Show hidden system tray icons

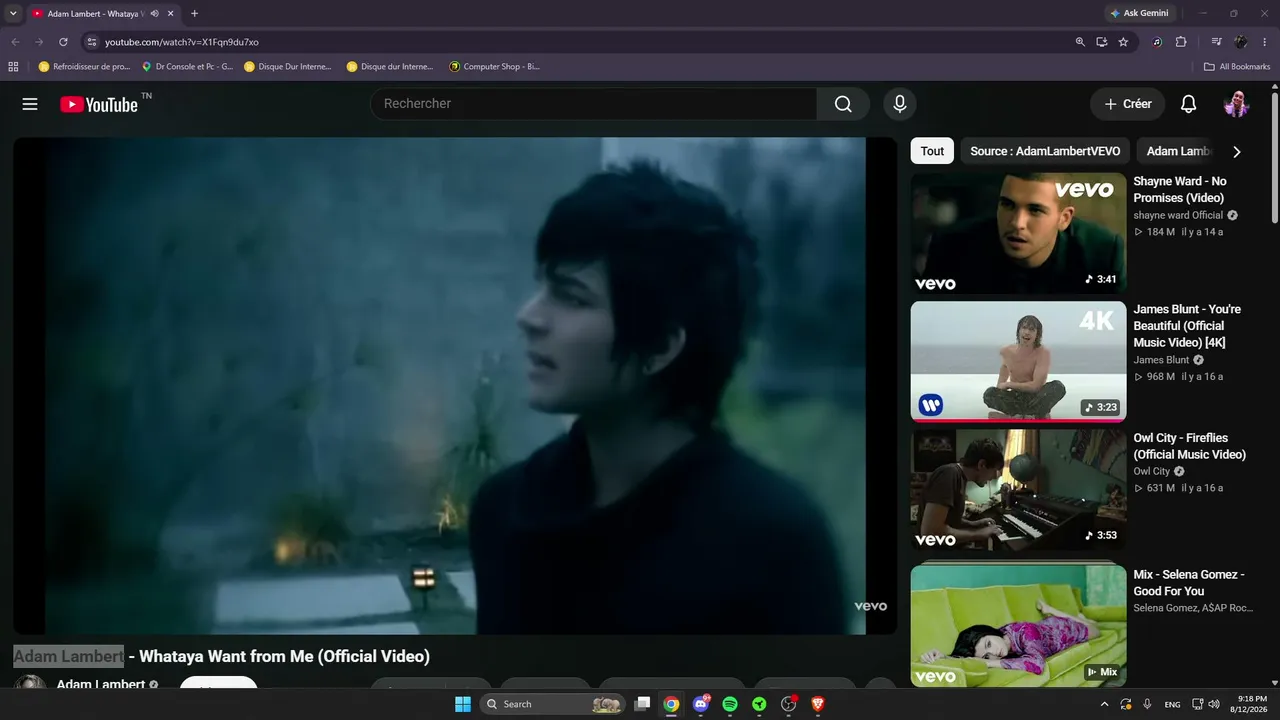1104,704
